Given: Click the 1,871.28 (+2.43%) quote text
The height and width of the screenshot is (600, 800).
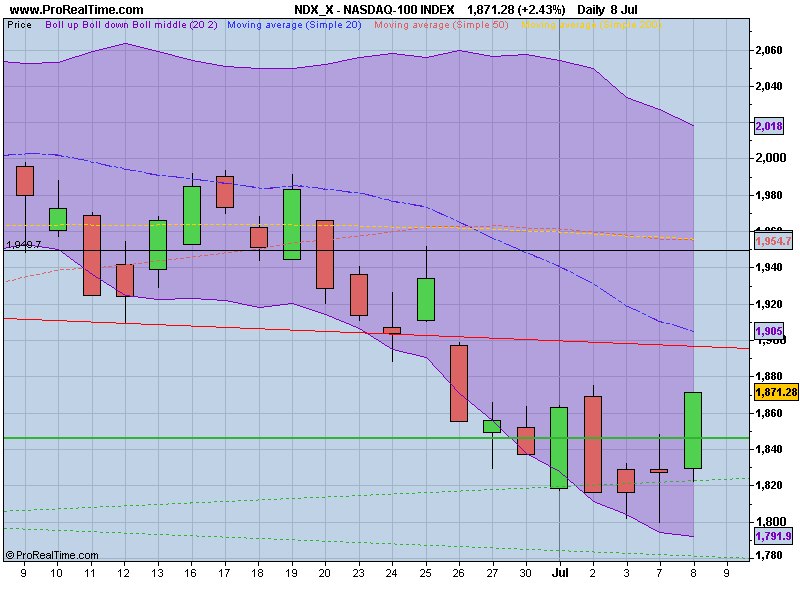Looking at the screenshot, I should (516, 10).
